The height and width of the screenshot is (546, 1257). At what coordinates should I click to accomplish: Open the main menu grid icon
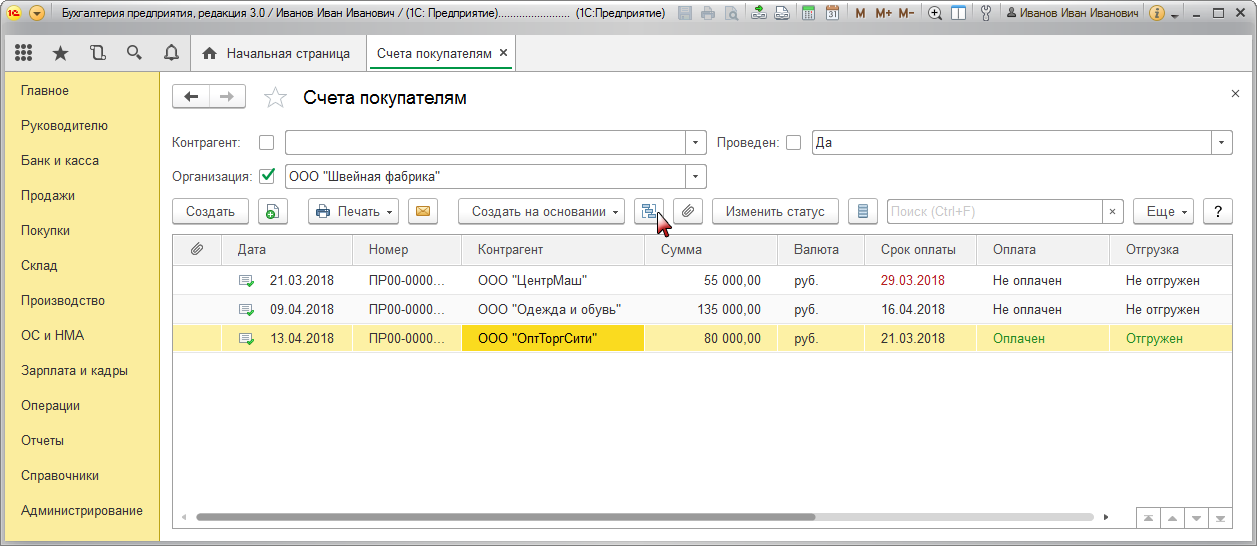pyautogui.click(x=24, y=53)
